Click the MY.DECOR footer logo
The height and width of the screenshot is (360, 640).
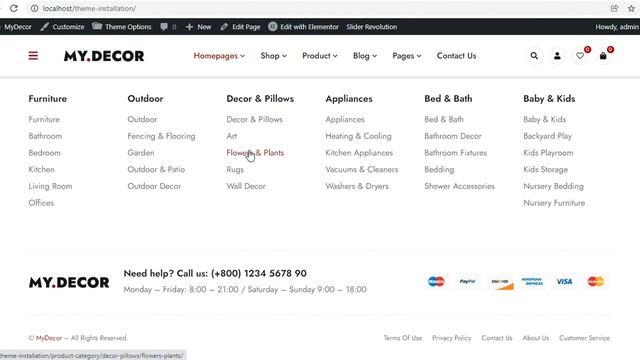[69, 282]
